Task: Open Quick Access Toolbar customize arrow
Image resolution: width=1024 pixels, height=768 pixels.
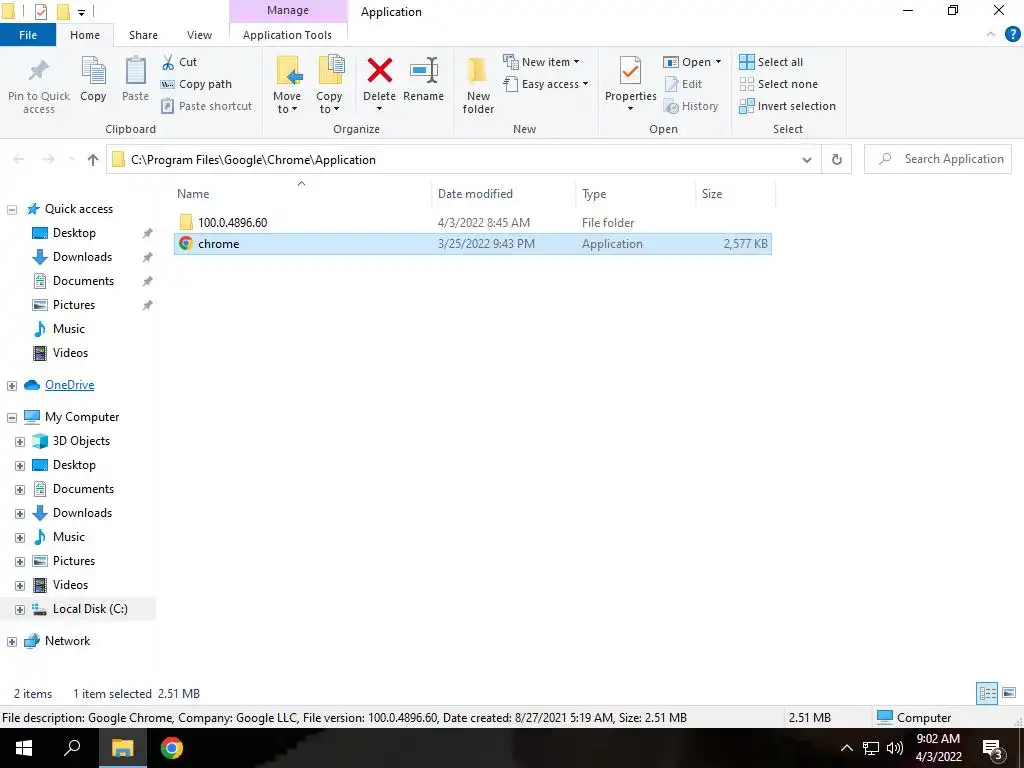Action: pyautogui.click(x=82, y=12)
